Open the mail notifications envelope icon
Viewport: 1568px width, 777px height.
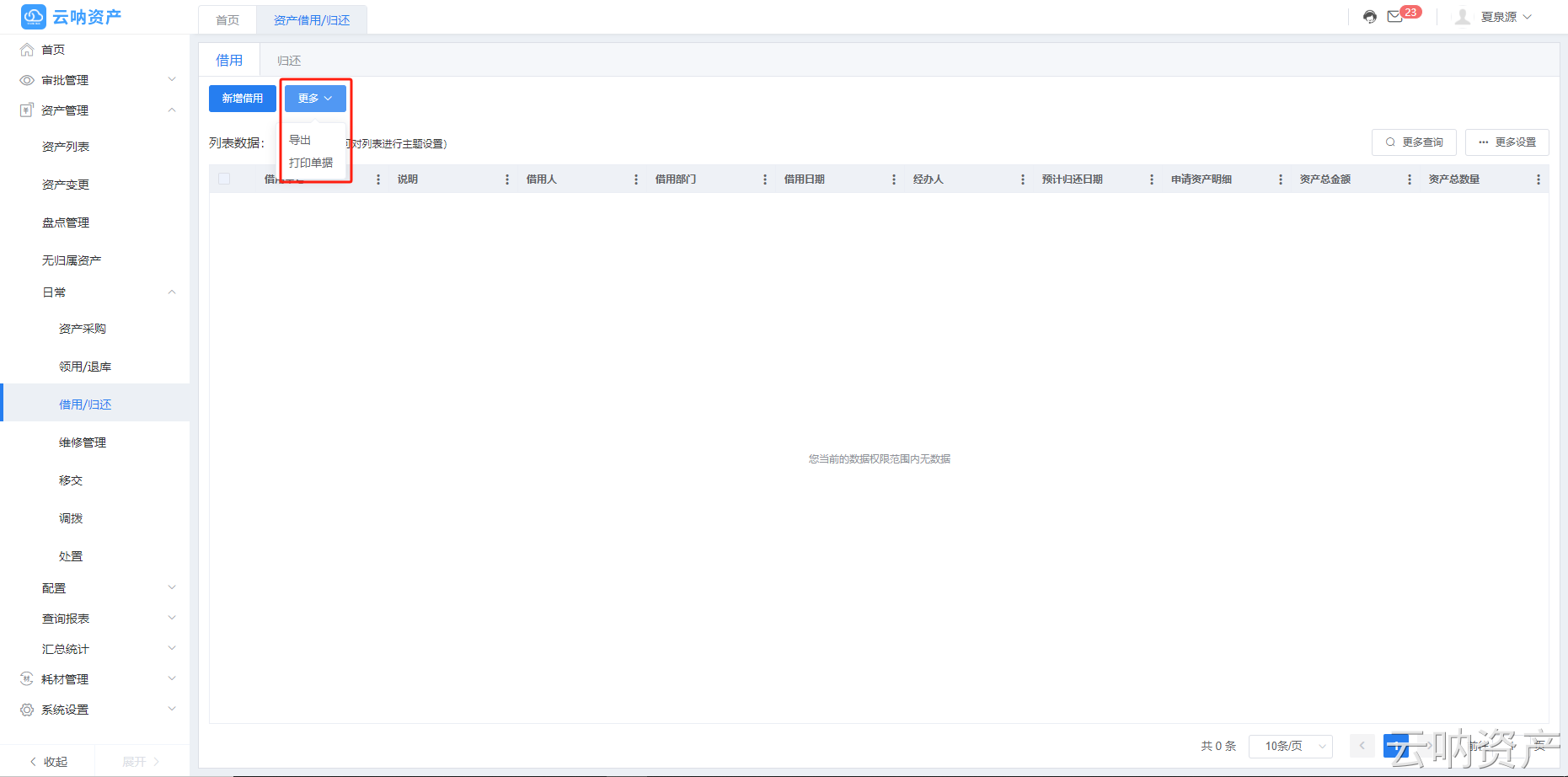pos(1395,17)
